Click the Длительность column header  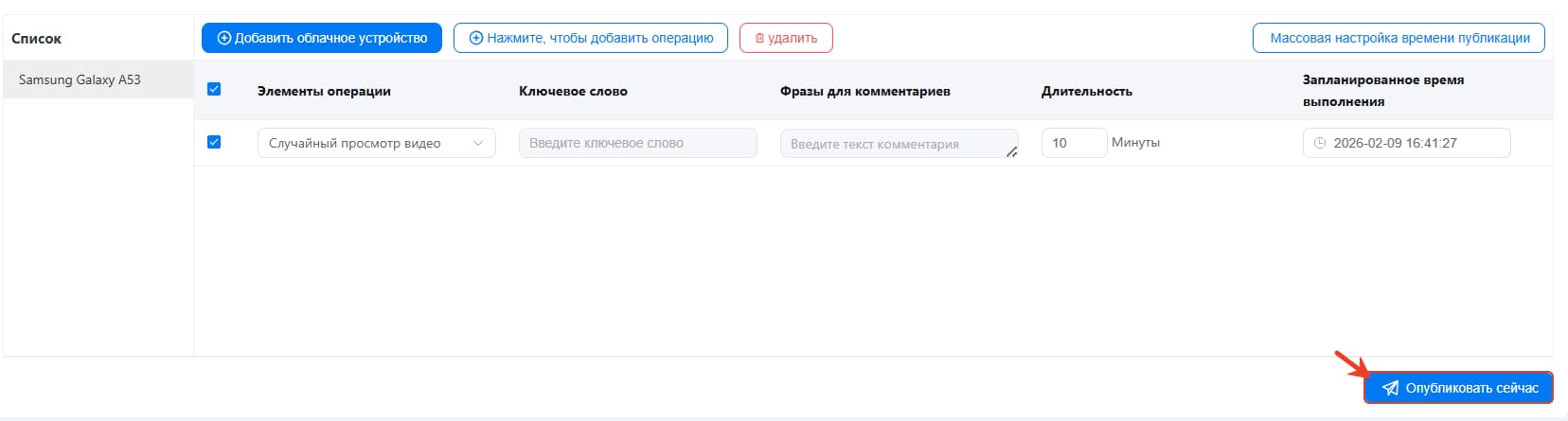[1087, 91]
